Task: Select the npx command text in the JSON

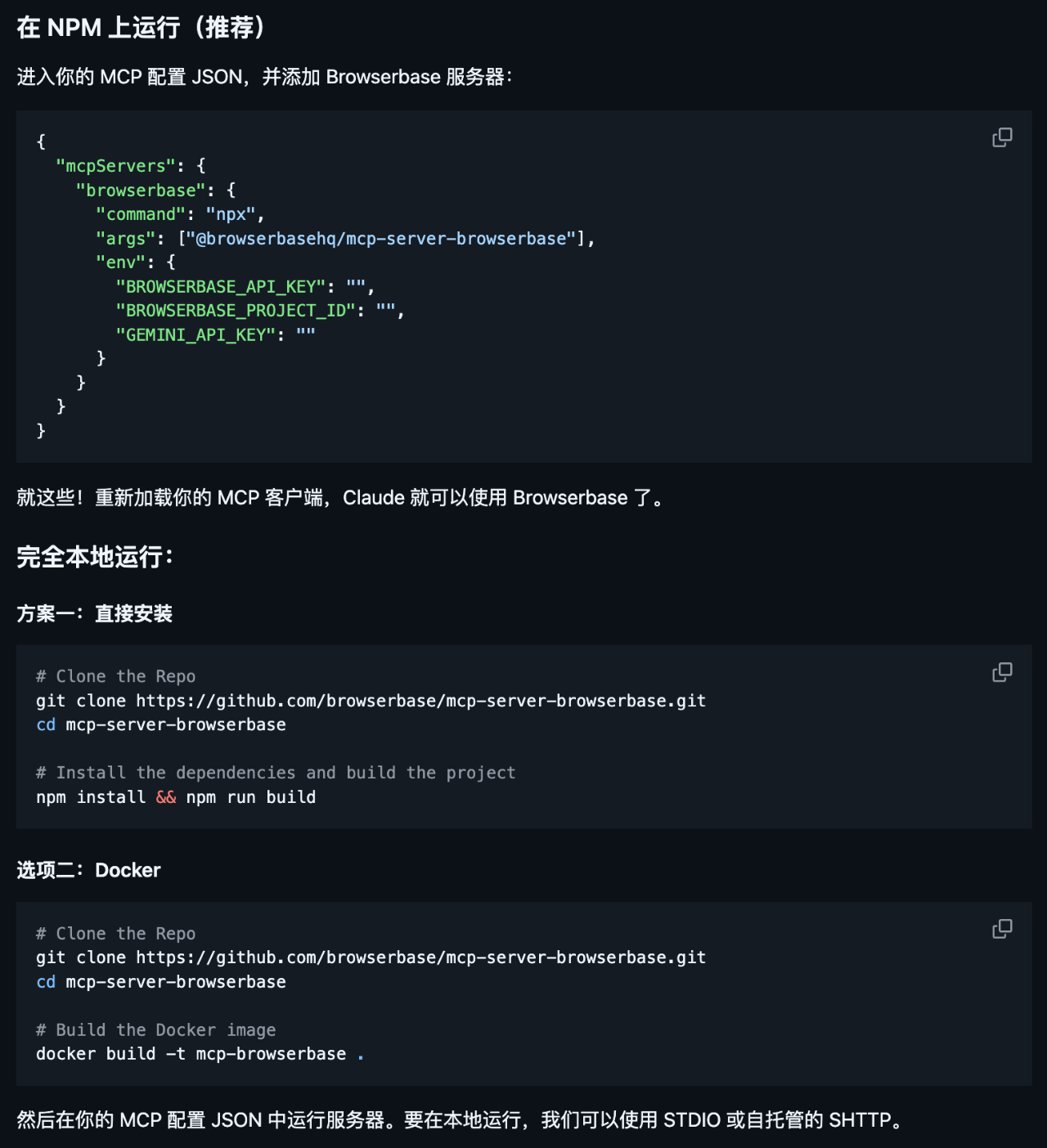Action: tap(231, 213)
